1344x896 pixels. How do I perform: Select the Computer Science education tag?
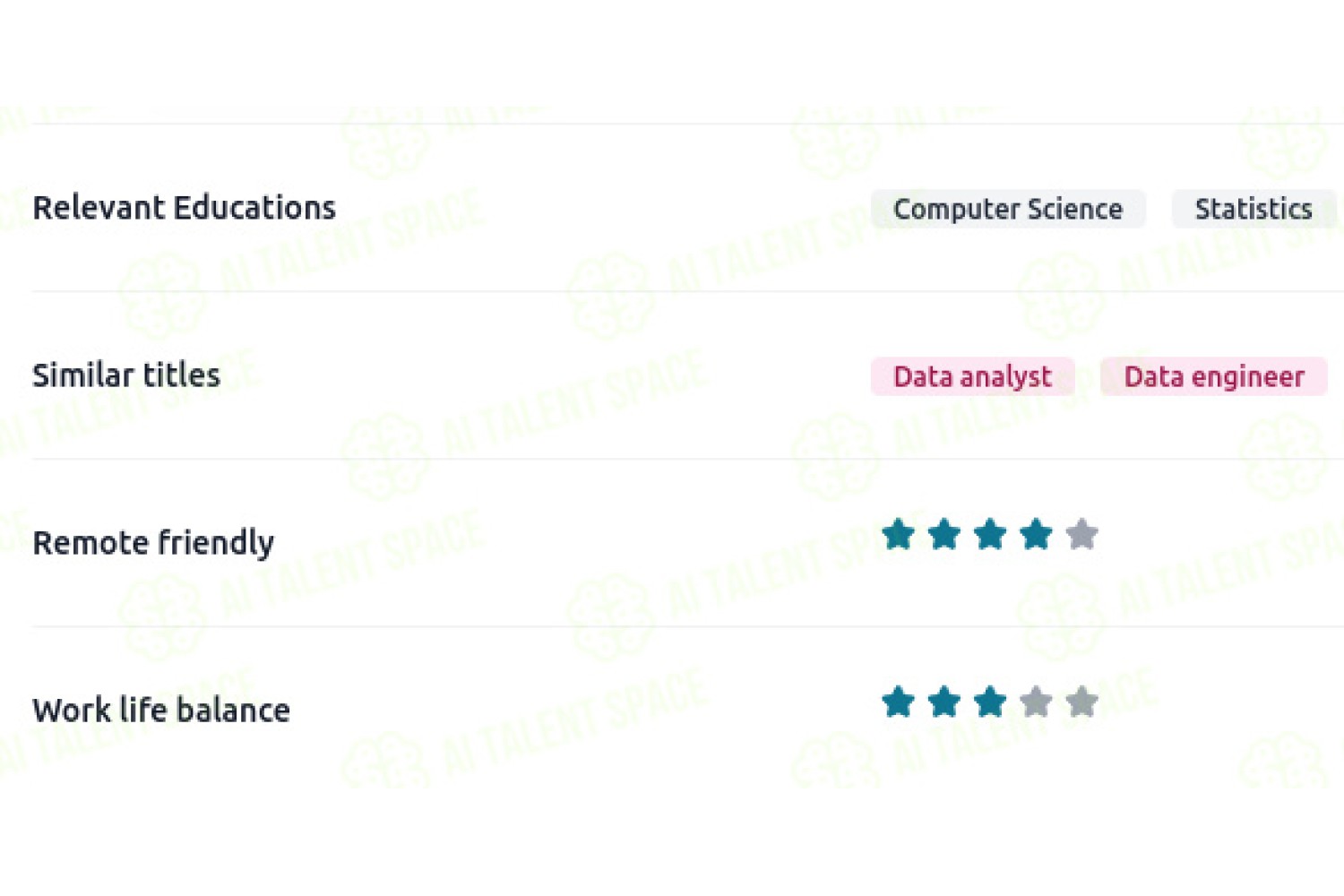click(1008, 209)
